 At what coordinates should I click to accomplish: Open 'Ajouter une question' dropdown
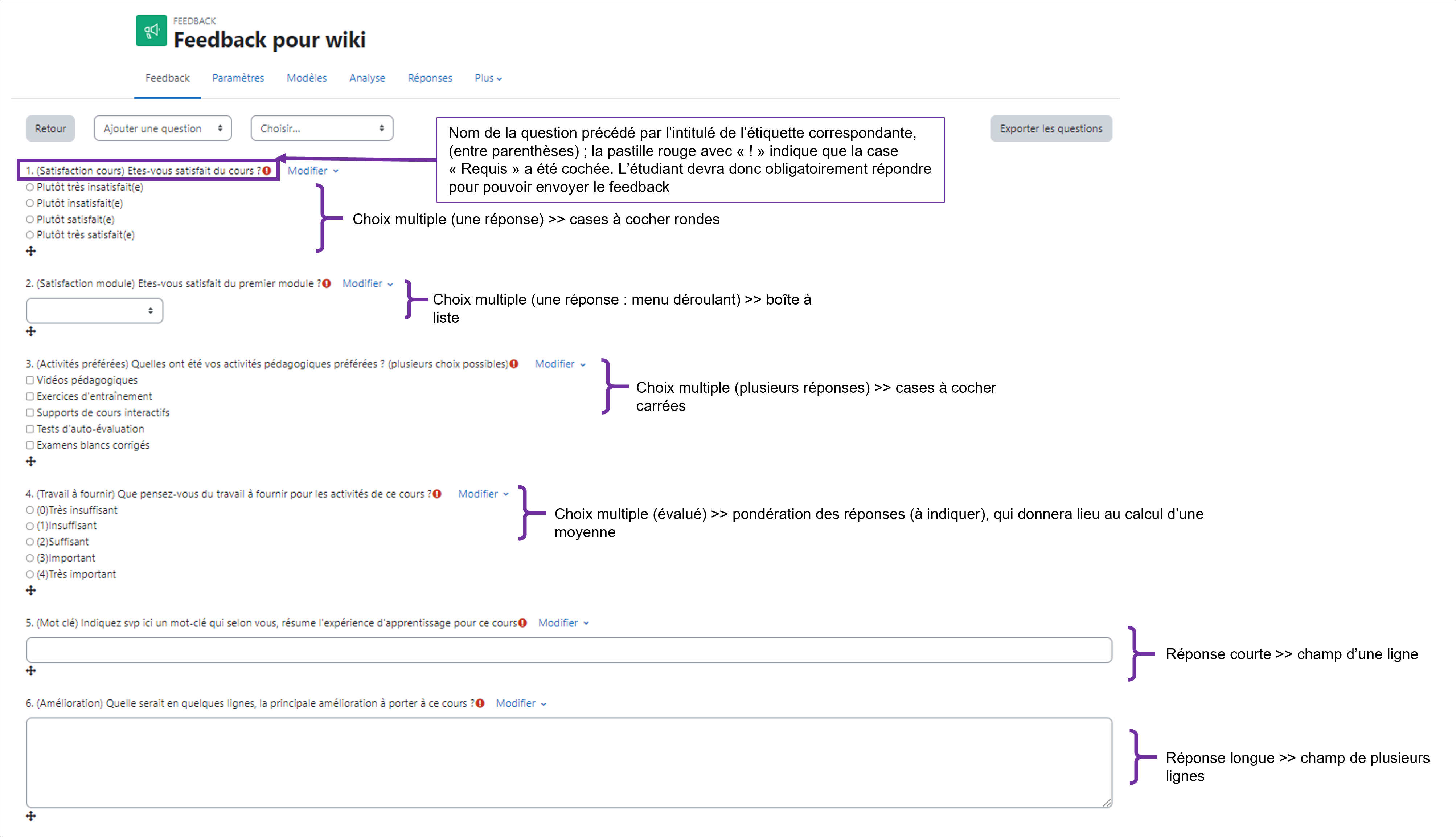pos(163,128)
